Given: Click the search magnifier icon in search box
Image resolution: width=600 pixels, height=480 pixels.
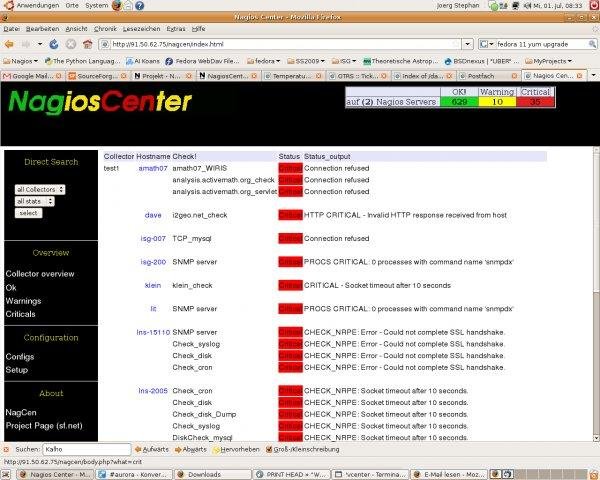Looking at the screenshot, I should (592, 44).
